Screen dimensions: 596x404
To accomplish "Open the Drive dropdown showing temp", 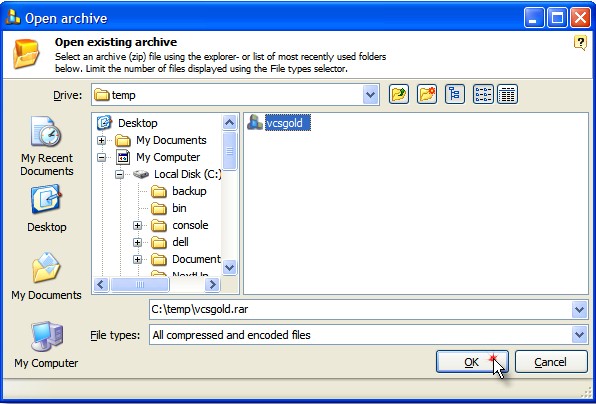I will (371, 95).
